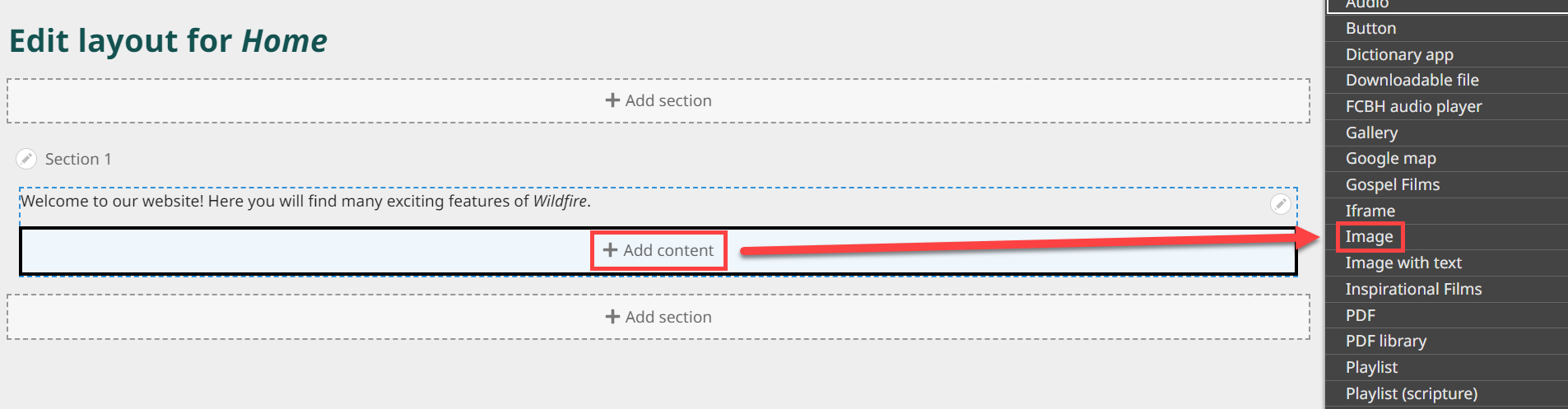Pick PDF library content type

pos(1385,342)
